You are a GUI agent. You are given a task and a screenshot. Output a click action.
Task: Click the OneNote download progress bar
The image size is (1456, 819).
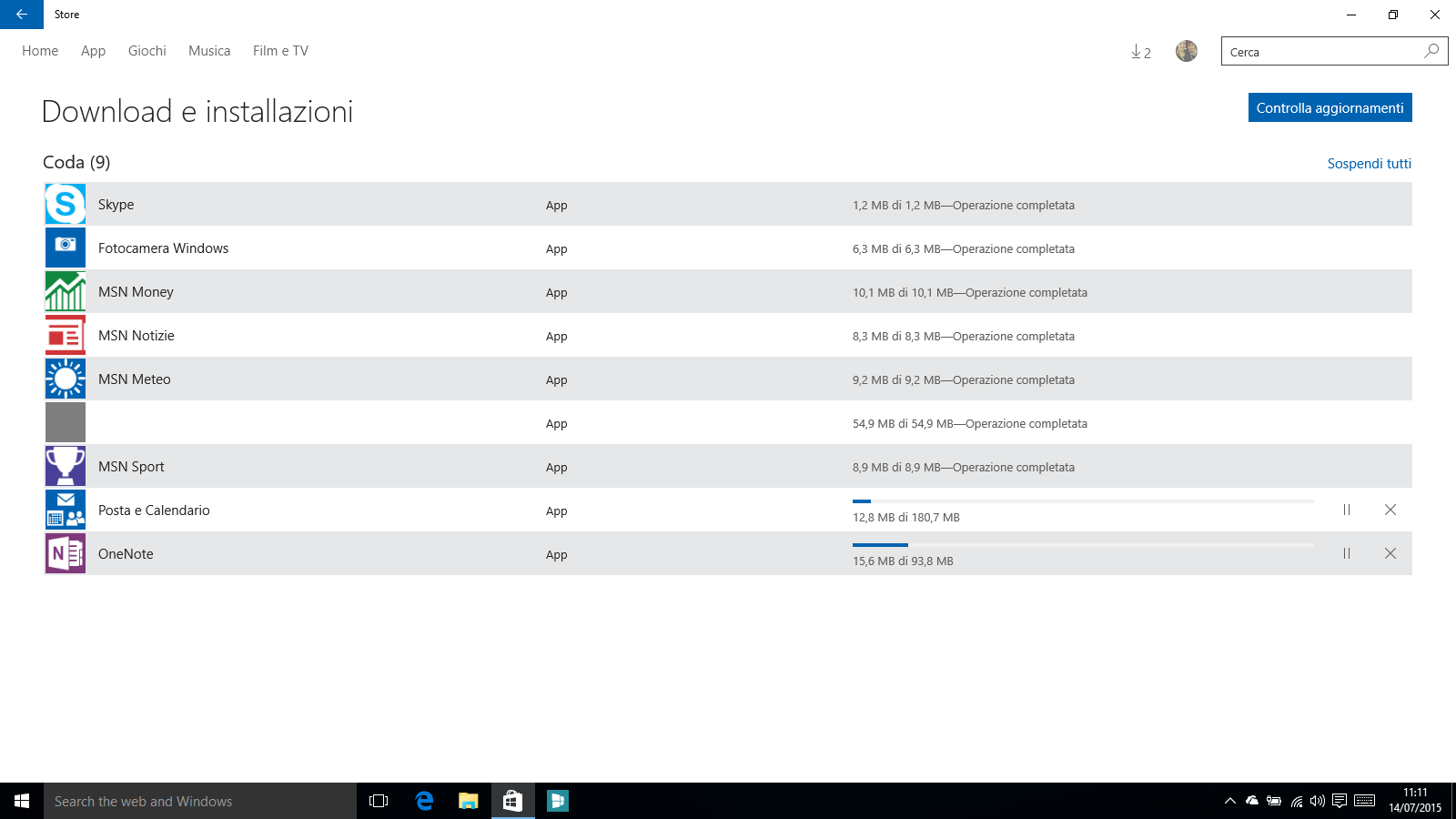pos(1083,545)
